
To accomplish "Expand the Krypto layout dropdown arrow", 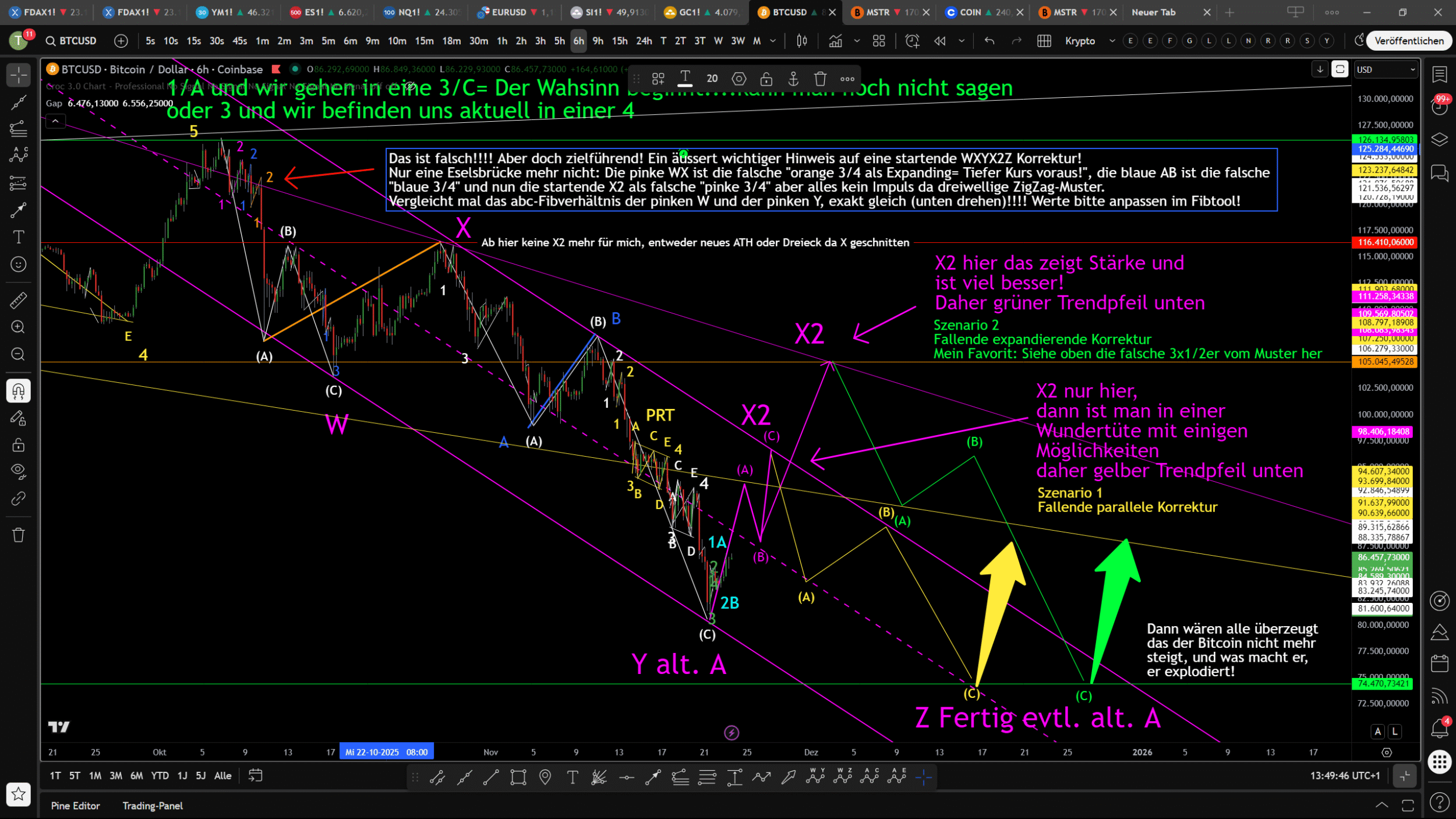I will (x=1112, y=41).
